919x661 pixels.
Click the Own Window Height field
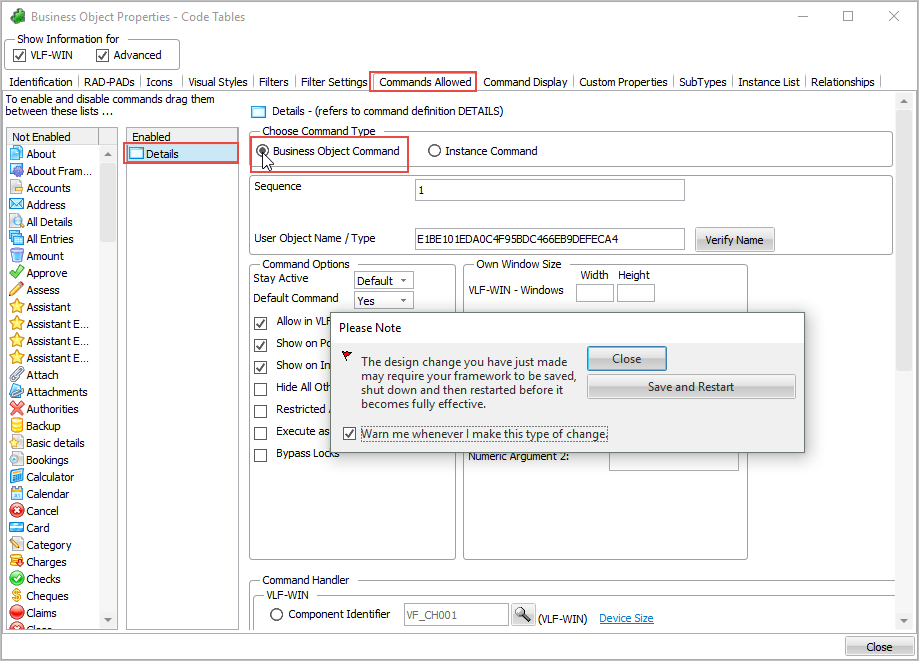point(635,293)
